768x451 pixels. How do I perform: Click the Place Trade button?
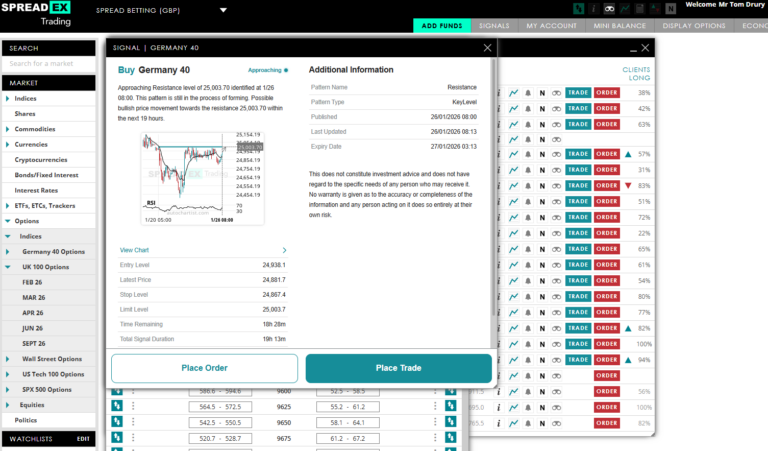point(398,368)
